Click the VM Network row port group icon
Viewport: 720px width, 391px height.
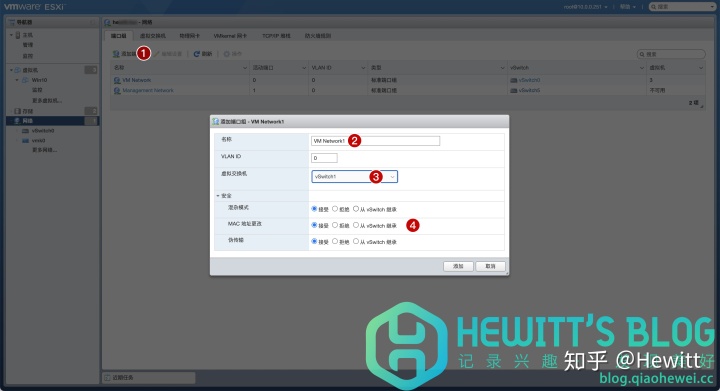pos(117,80)
